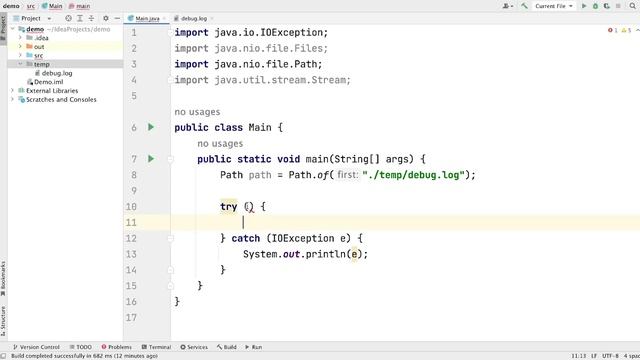Change LF line separator in status bar
Viewport: 640px width, 360px height.
(594, 356)
